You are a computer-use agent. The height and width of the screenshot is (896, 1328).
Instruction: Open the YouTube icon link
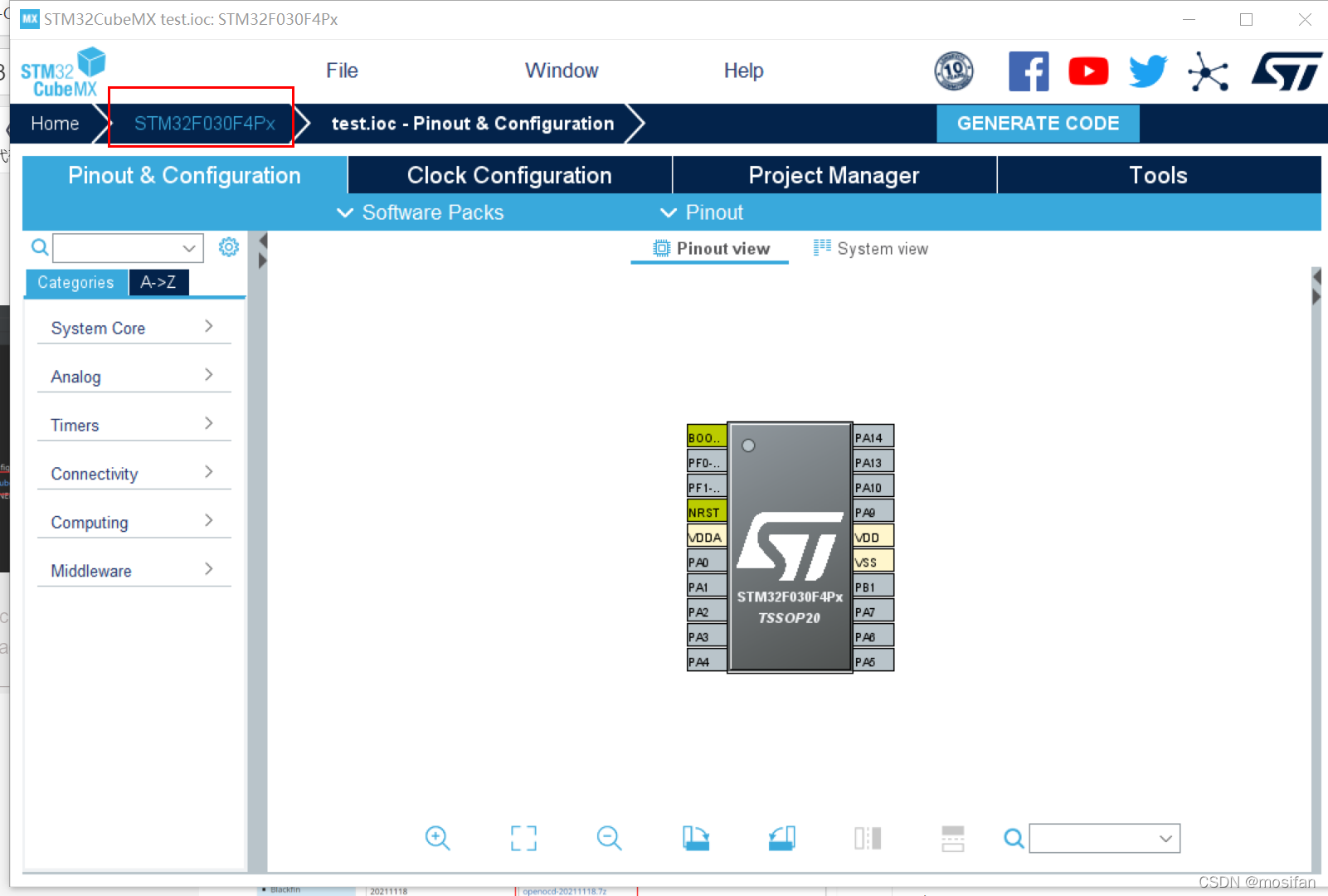1088,71
